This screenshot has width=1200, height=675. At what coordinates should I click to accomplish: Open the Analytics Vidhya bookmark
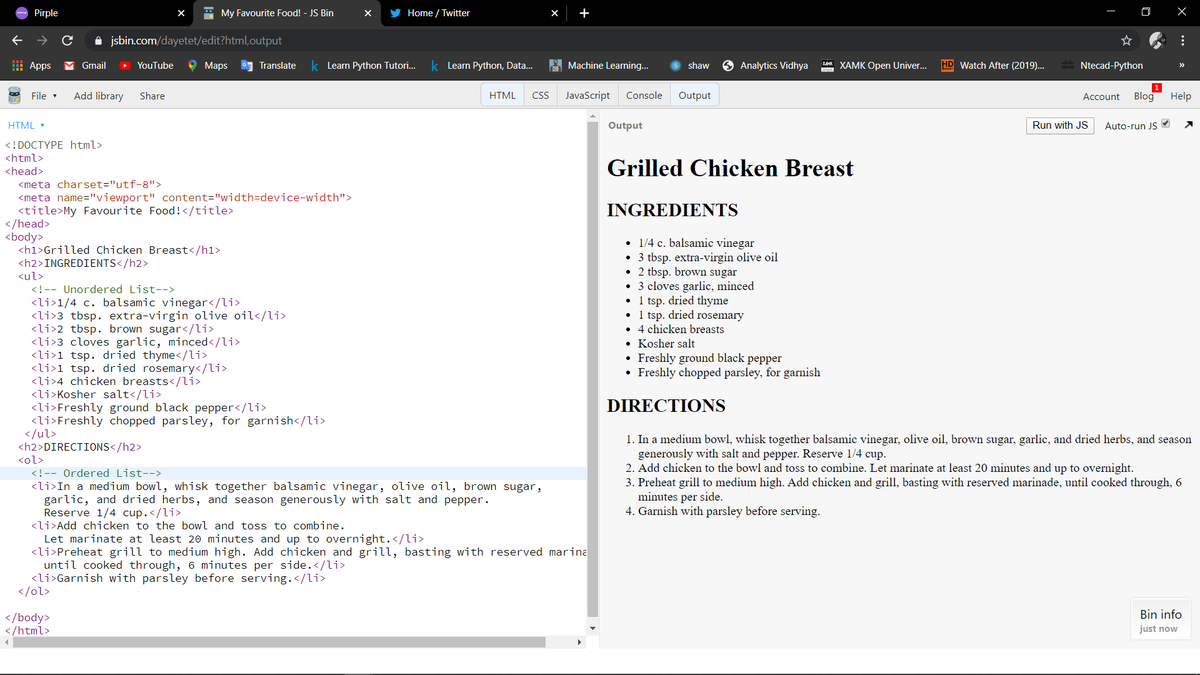[765, 65]
